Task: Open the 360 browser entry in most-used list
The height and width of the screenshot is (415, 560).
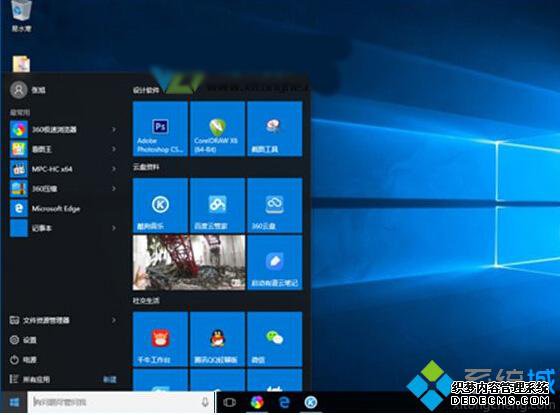Action: 64,129
